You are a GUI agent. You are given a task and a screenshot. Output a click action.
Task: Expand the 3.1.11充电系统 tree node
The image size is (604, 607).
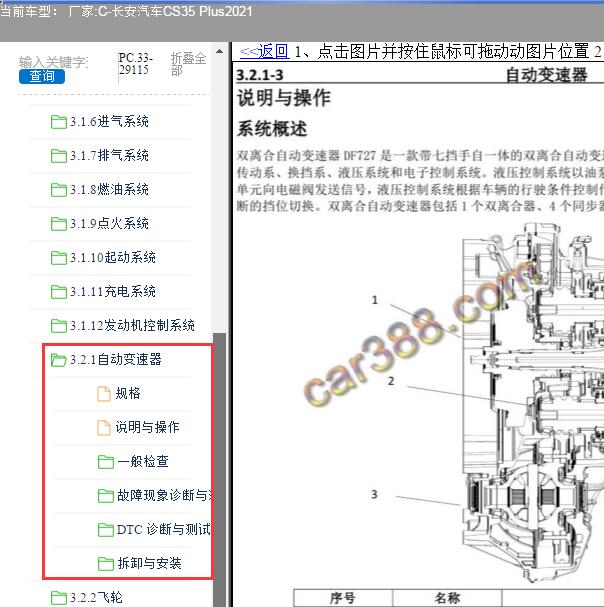point(113,291)
